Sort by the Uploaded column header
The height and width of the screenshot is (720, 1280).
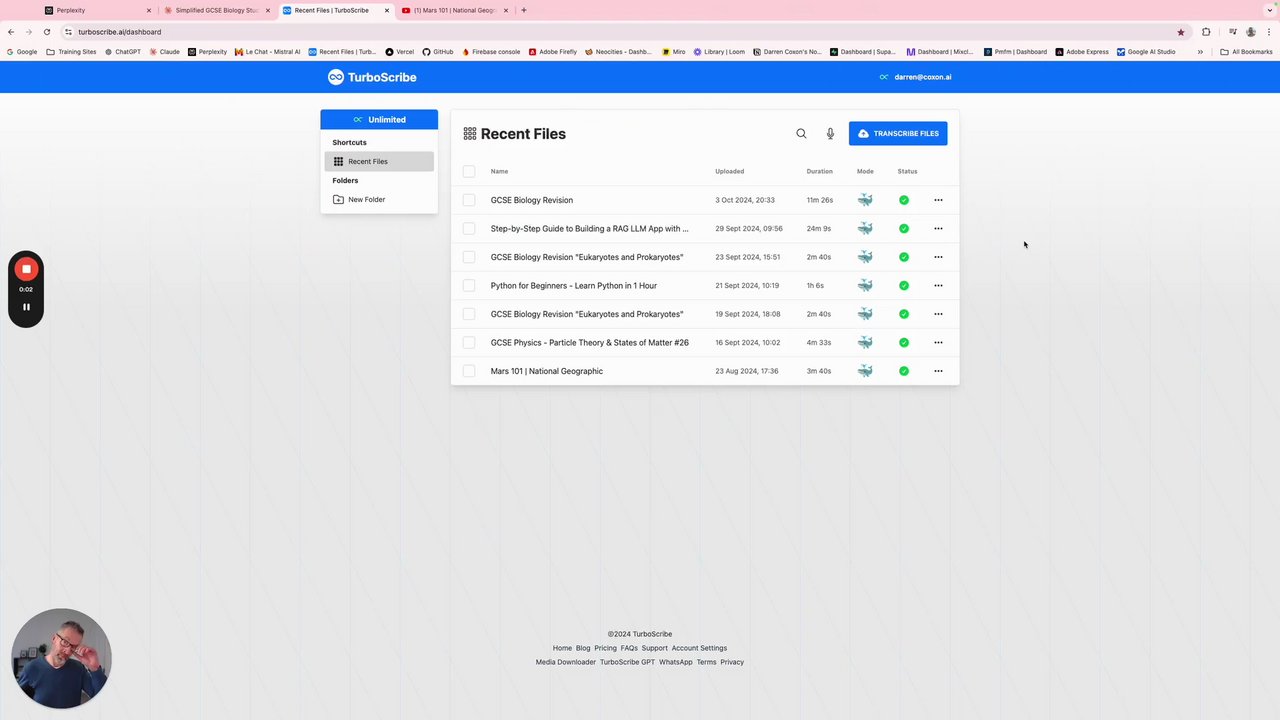[x=729, y=171]
